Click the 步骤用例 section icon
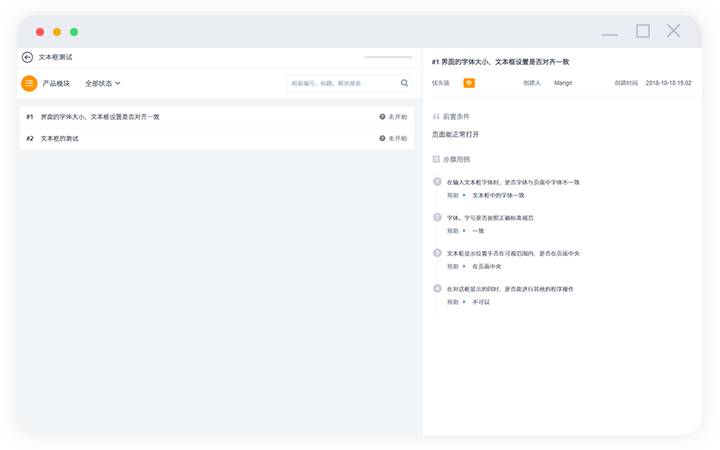Image resolution: width=720 pixels, height=450 pixels. pos(436,159)
